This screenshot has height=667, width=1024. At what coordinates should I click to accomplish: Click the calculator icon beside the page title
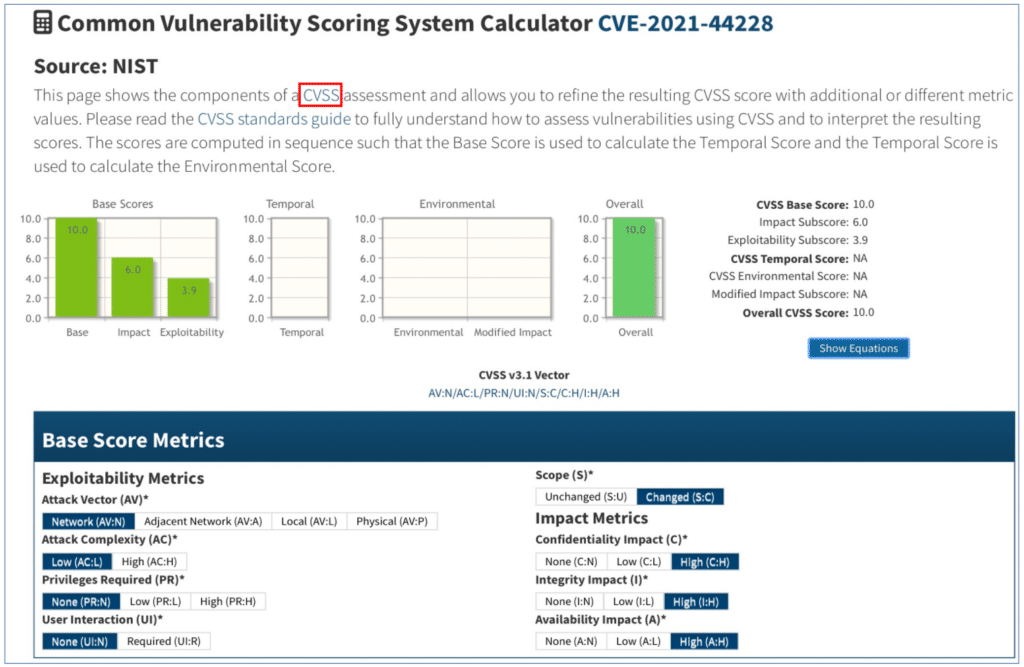click(x=43, y=23)
